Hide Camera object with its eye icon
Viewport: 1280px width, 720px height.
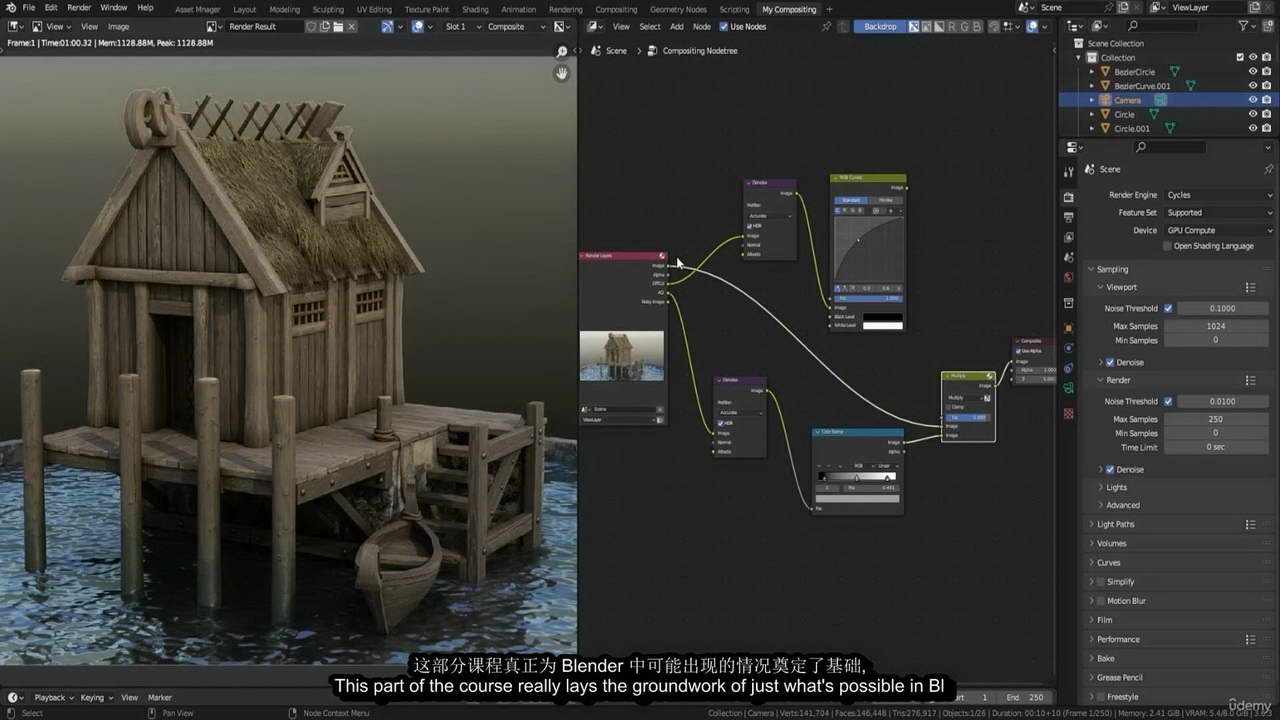click(x=1253, y=100)
